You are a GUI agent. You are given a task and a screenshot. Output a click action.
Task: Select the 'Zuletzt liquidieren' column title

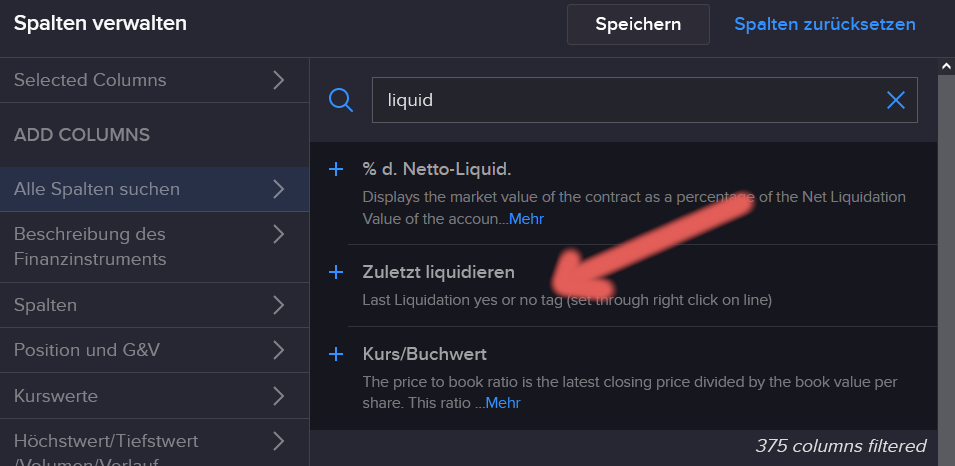pos(438,272)
